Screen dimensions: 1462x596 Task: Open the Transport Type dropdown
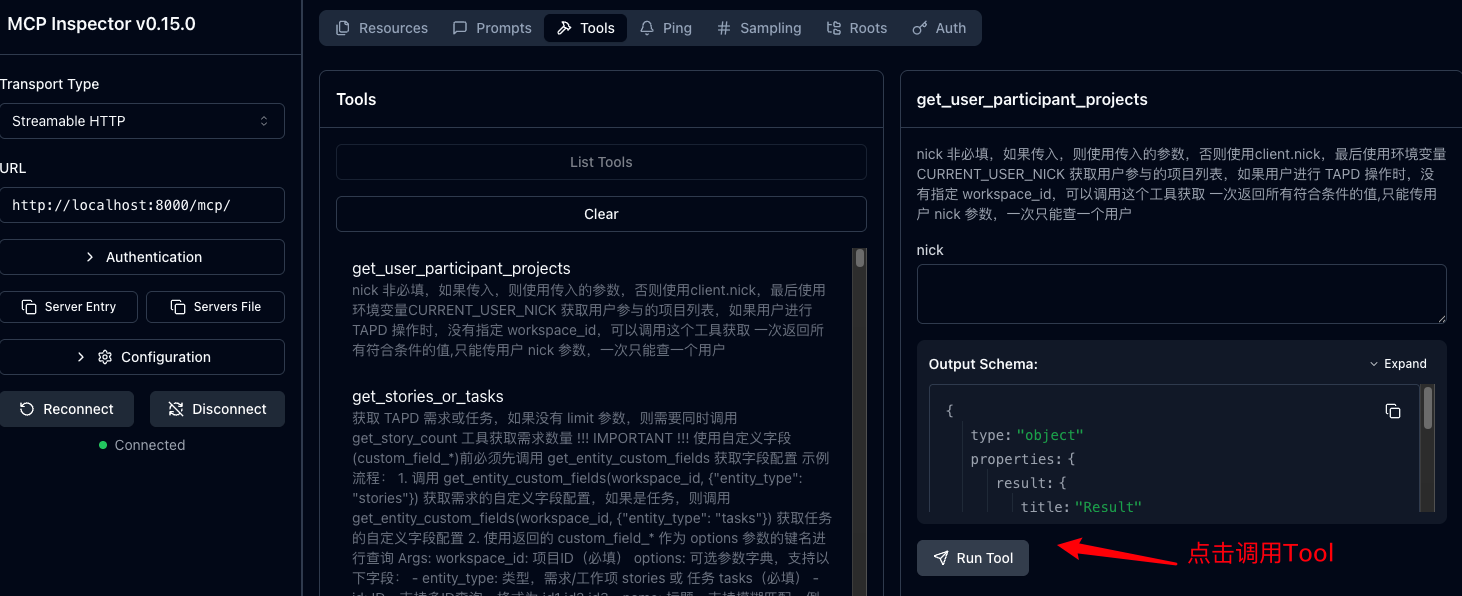[143, 121]
